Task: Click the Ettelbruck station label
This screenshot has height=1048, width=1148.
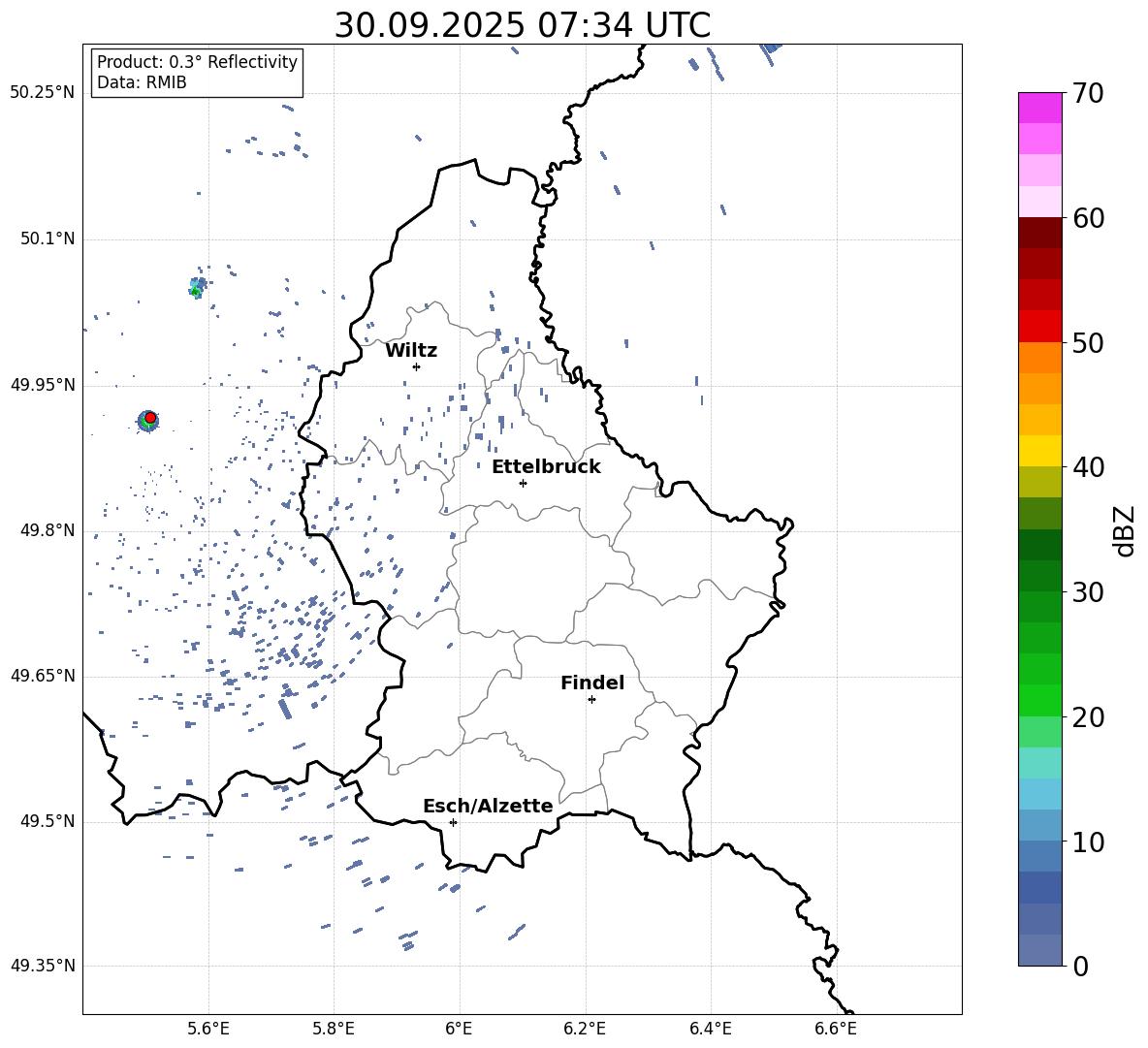Action: click(546, 467)
